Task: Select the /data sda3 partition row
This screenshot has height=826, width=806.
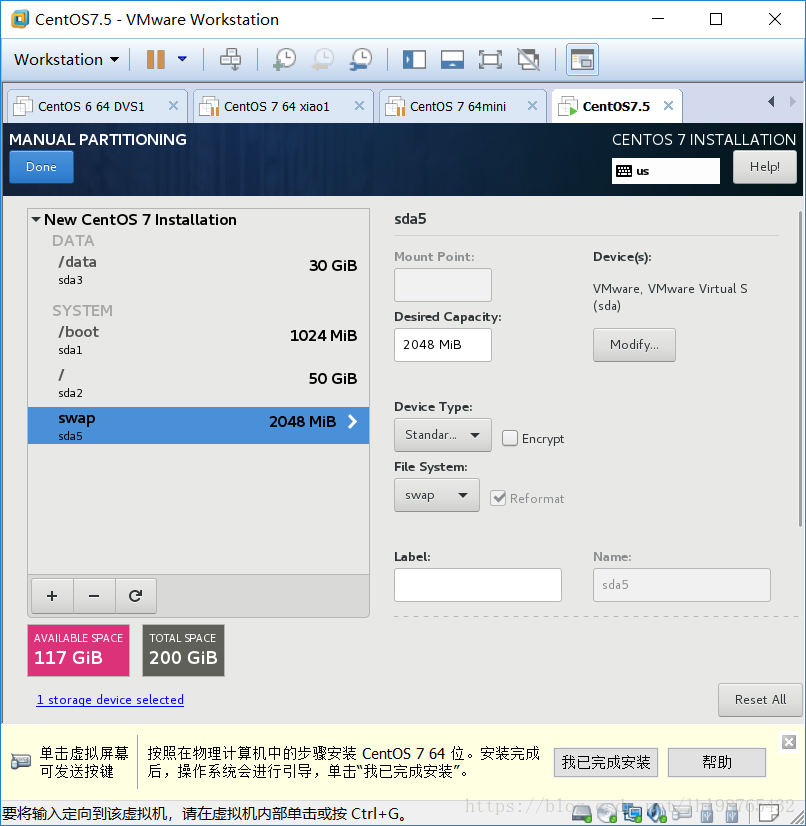Action: pyautogui.click(x=199, y=270)
